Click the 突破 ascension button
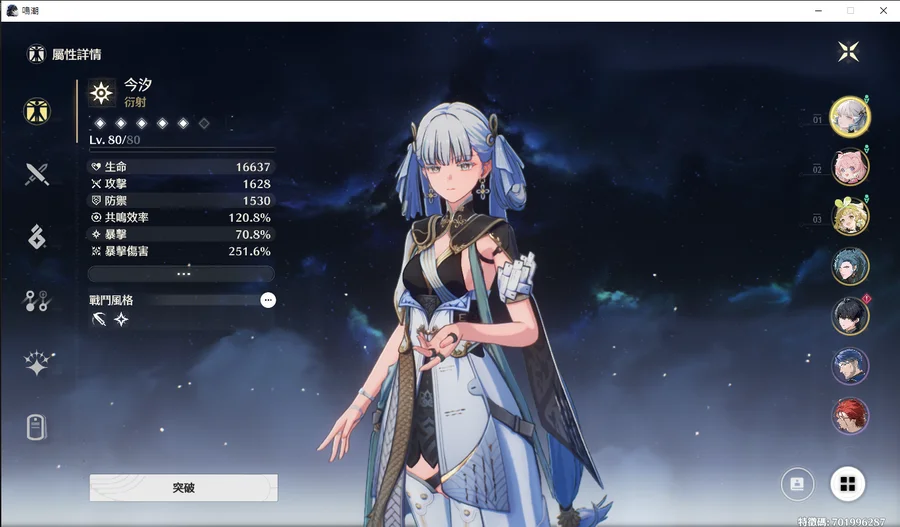This screenshot has height=527, width=900. 184,487
